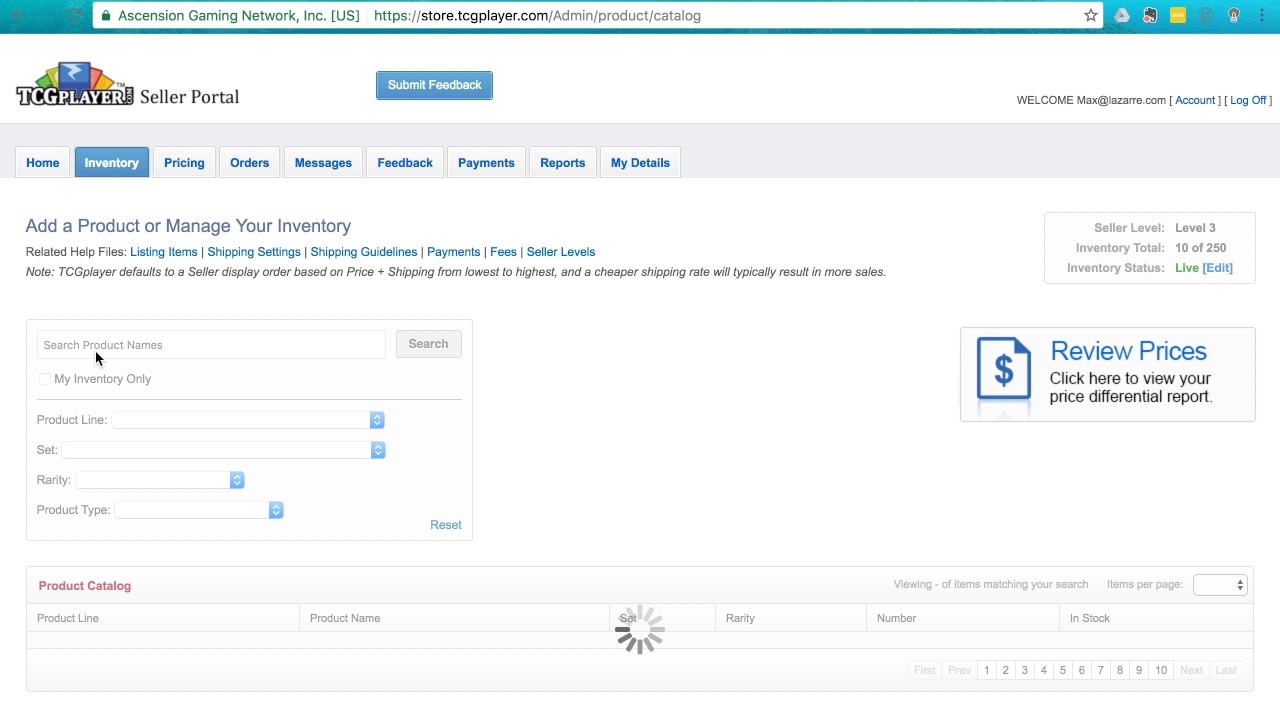This screenshot has height=720, width=1280.
Task: Go to the Home tab
Action: 43,163
